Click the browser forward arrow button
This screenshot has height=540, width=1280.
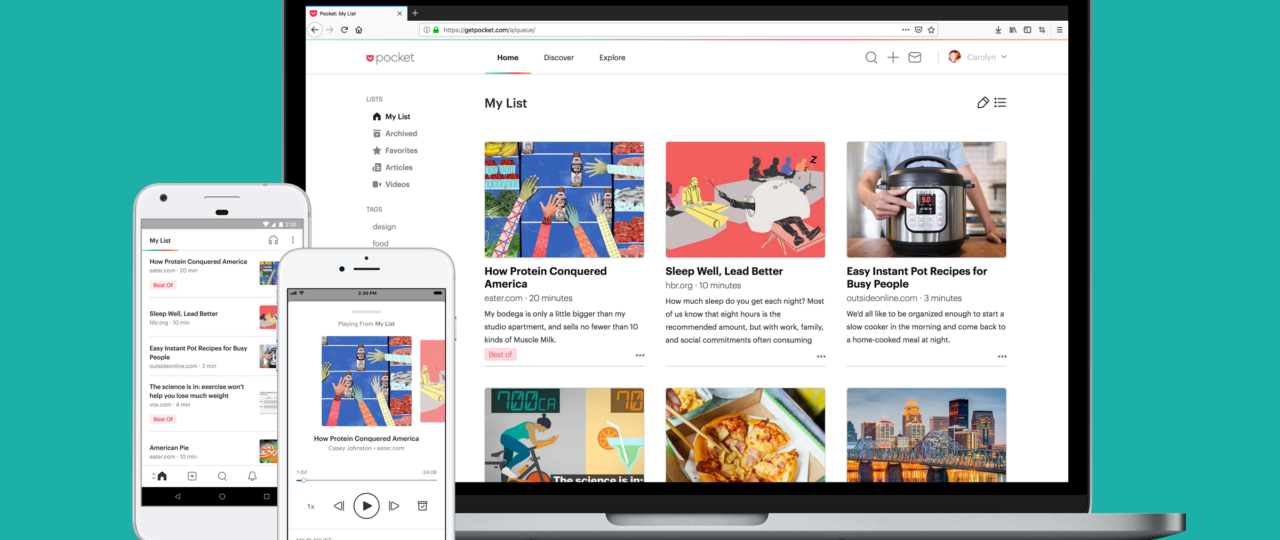click(x=330, y=30)
